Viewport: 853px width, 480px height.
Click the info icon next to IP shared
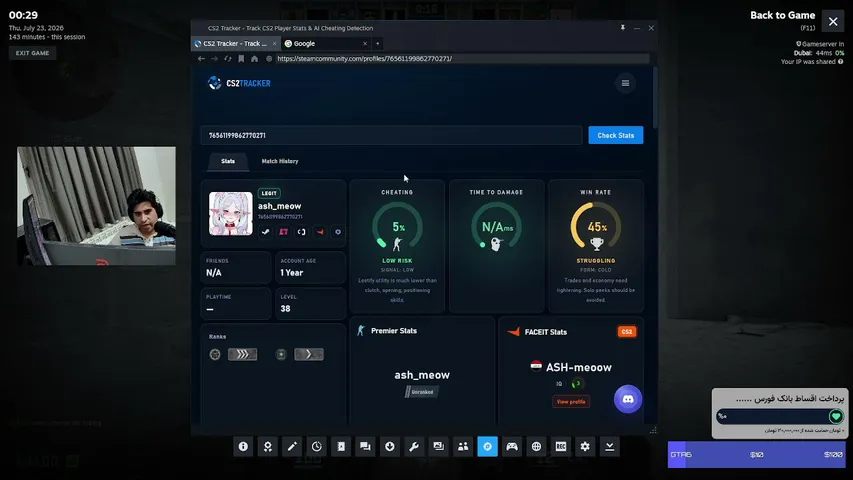pos(840,61)
